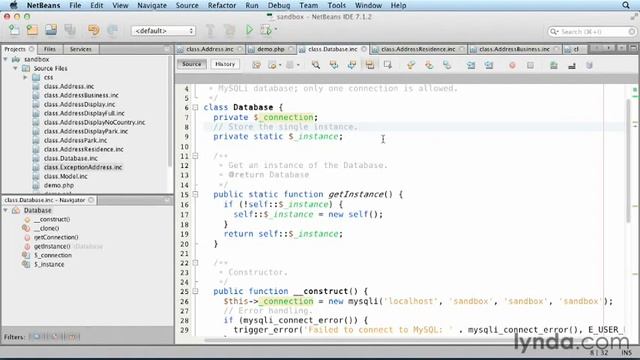Open the Apple menu

click(x=13, y=5)
